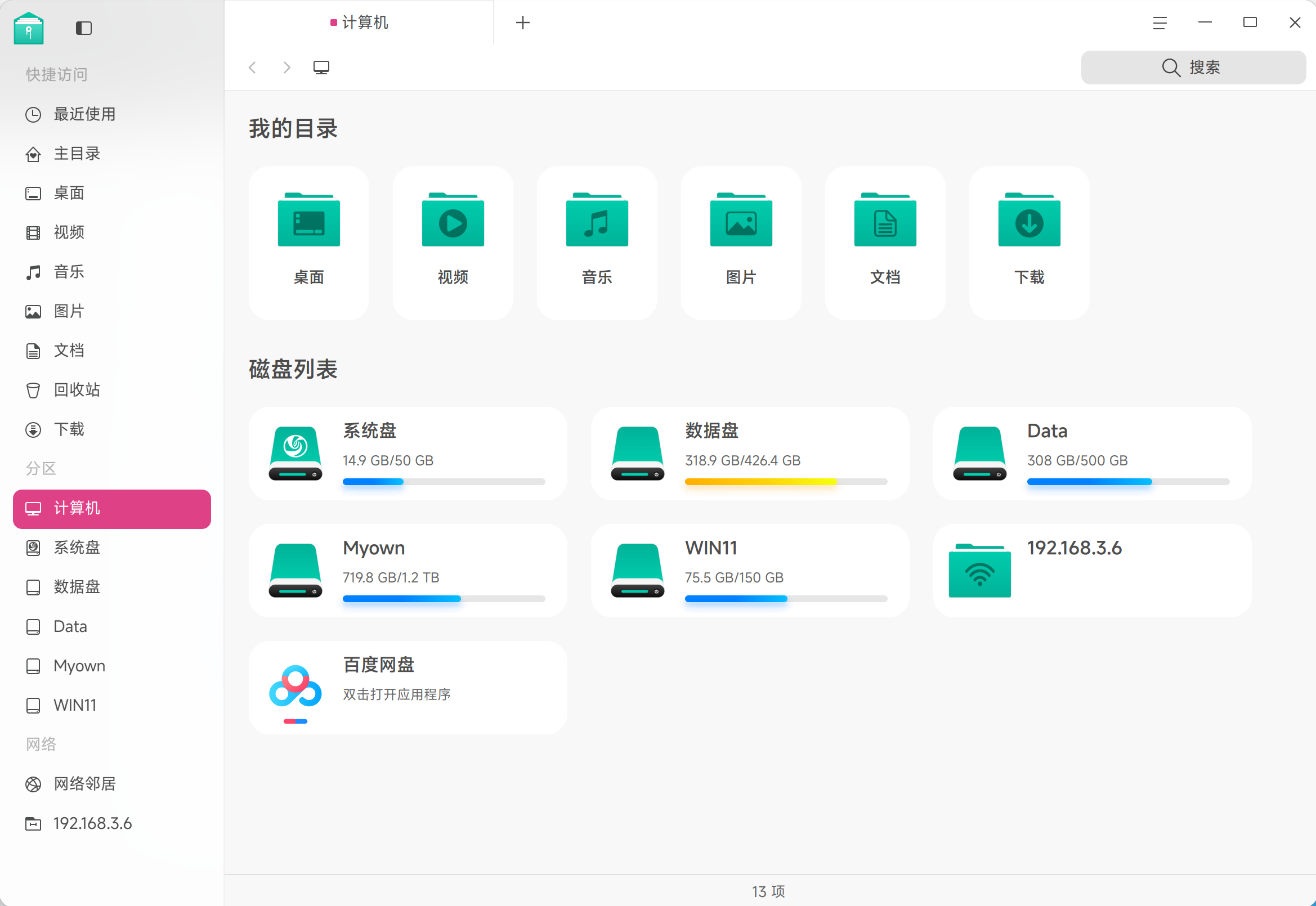The width and height of the screenshot is (1316, 906).
Task: Click the 数据盘 usage progress bar
Action: pos(786,481)
